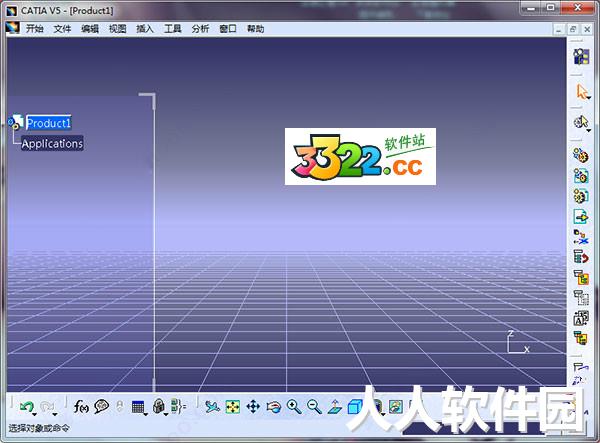The image size is (600, 443).
Task: Select the Applications tree node
Action: pos(52,143)
